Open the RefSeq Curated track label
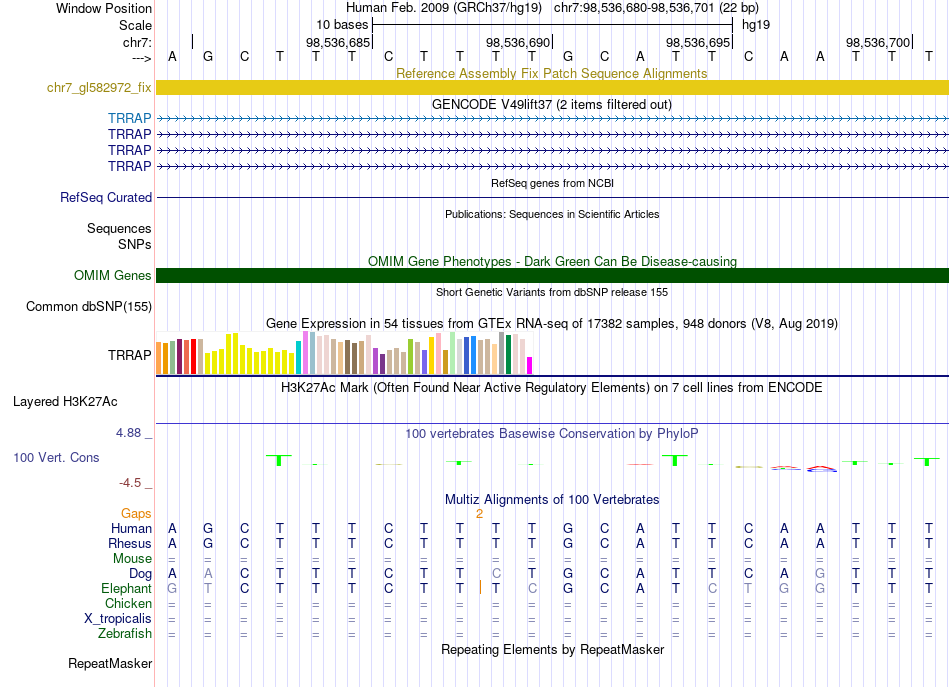The width and height of the screenshot is (950, 687). pyautogui.click(x=106, y=198)
